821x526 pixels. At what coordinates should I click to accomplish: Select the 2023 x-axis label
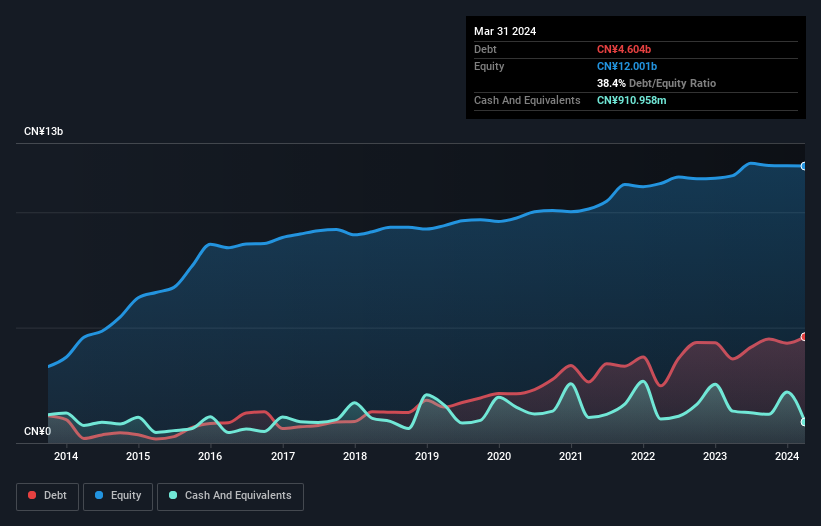coord(715,456)
